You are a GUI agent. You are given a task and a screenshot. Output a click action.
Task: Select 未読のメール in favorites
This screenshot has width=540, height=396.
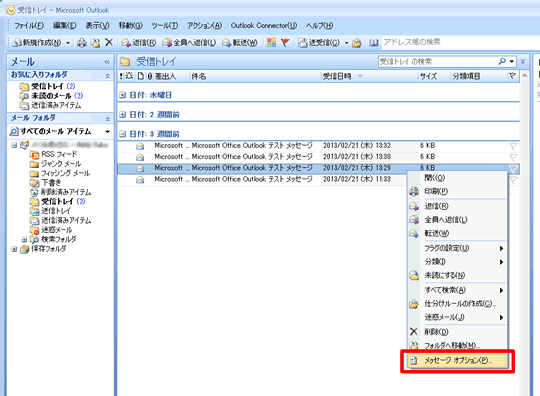point(51,96)
